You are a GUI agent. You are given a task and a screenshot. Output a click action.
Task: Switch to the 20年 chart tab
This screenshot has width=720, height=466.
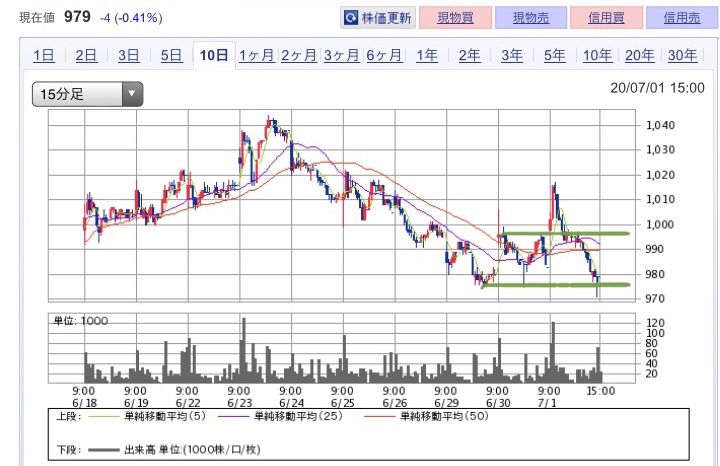(x=640, y=56)
